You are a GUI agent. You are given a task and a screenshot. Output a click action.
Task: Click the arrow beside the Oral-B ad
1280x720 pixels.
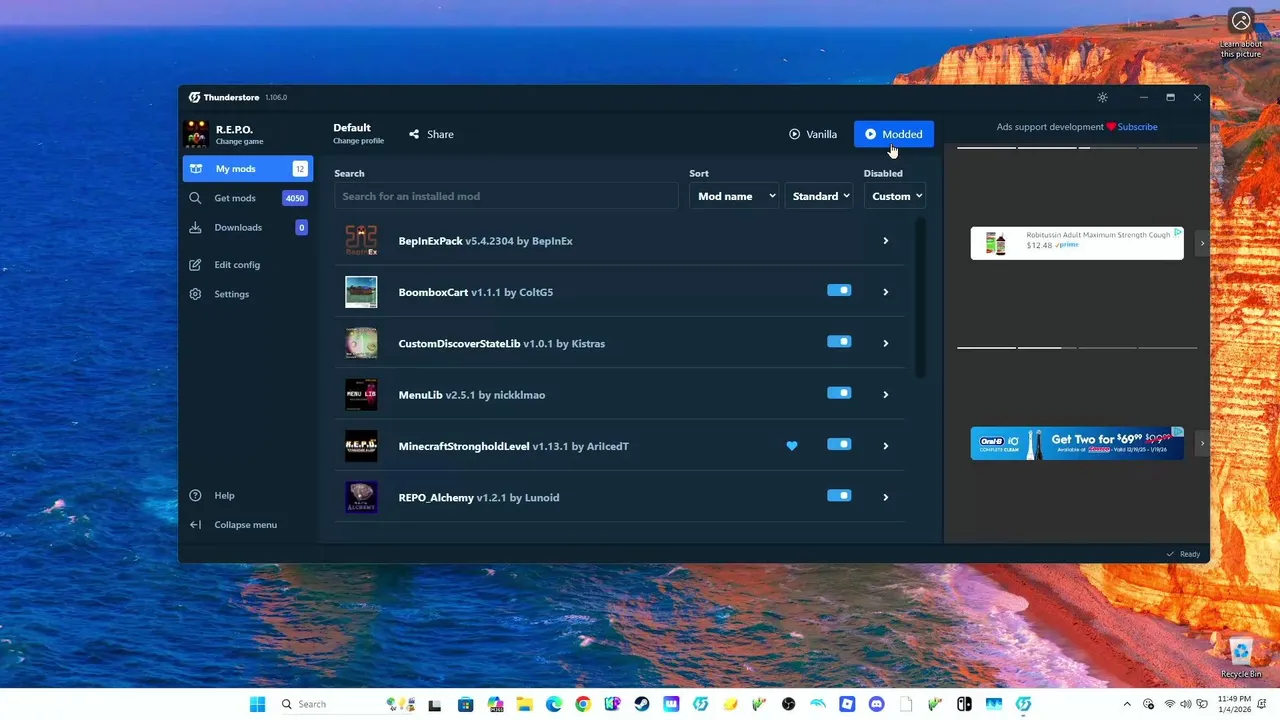pyautogui.click(x=1202, y=443)
